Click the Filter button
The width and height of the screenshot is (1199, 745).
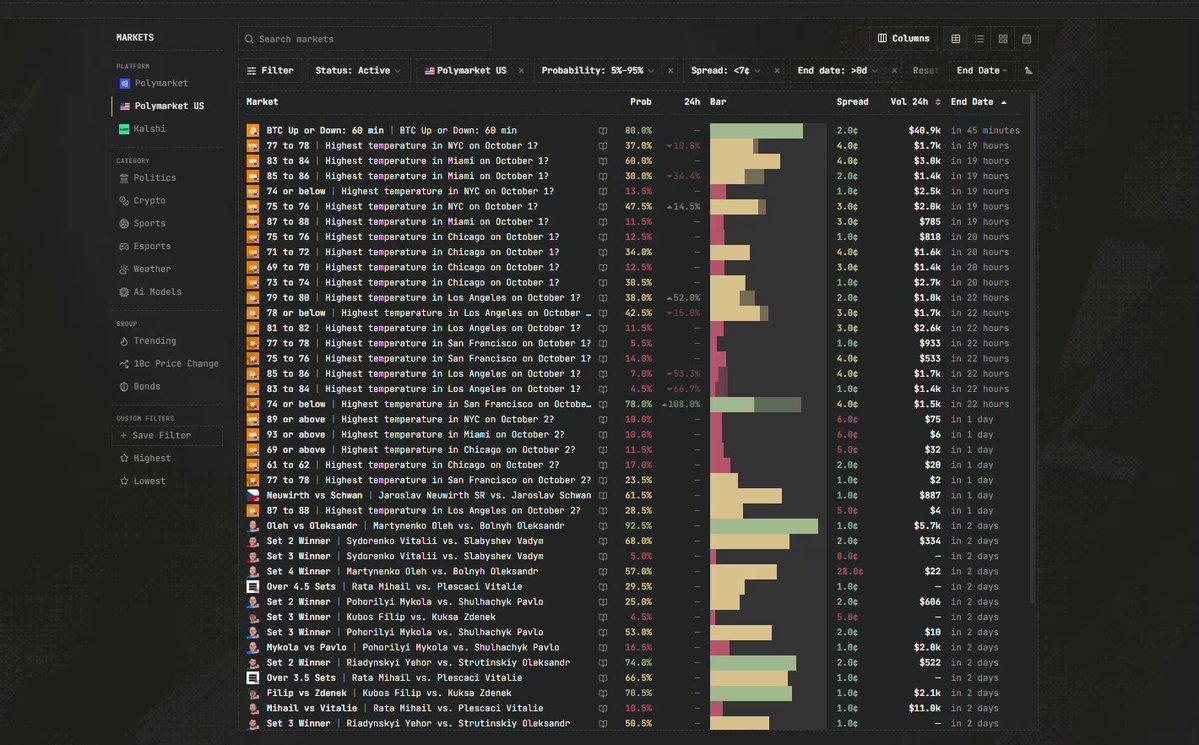pos(270,70)
